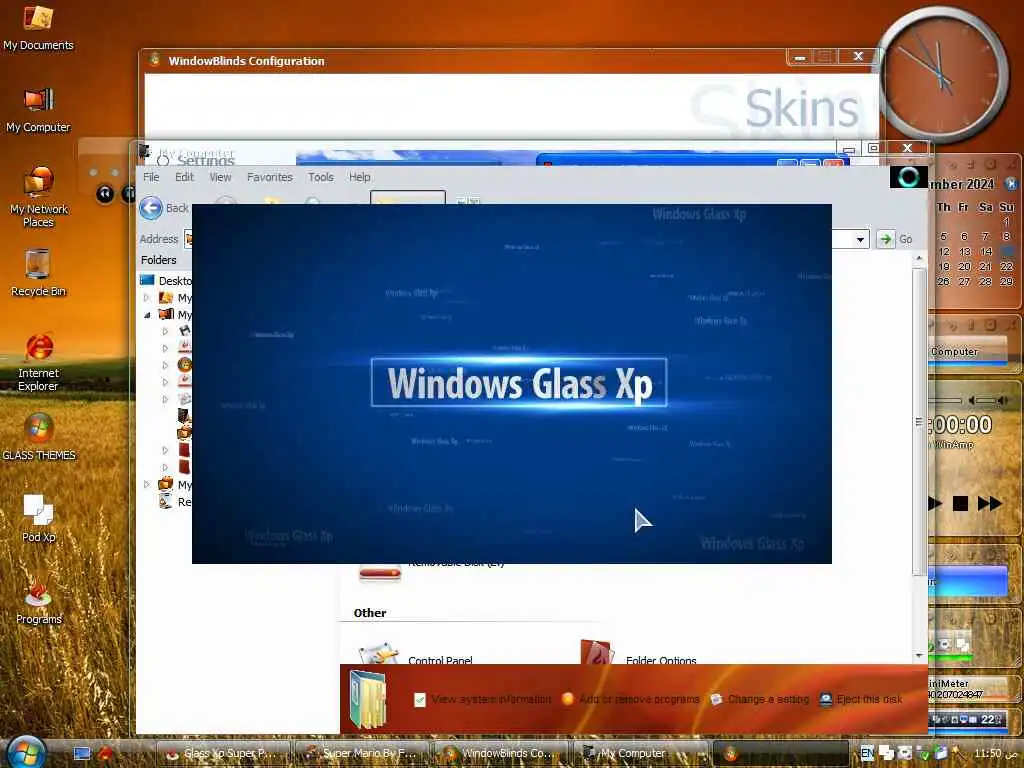Click the spinning throbber logo in My Computer
1024x768 pixels.
tap(908, 177)
